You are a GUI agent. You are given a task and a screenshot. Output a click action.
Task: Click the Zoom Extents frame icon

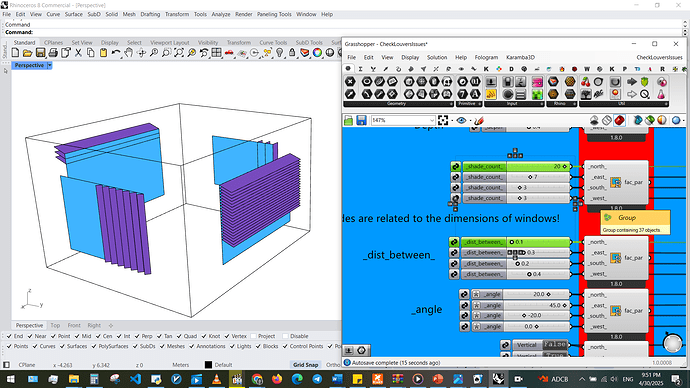pyautogui.click(x=443, y=120)
